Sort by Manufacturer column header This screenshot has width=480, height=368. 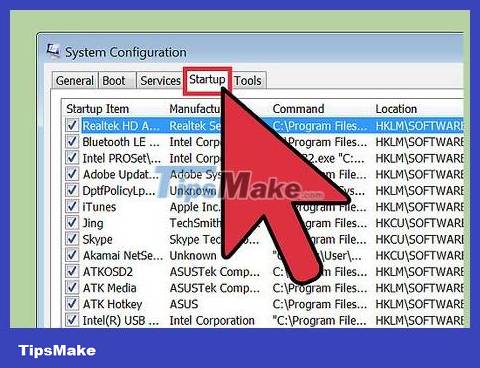195,109
